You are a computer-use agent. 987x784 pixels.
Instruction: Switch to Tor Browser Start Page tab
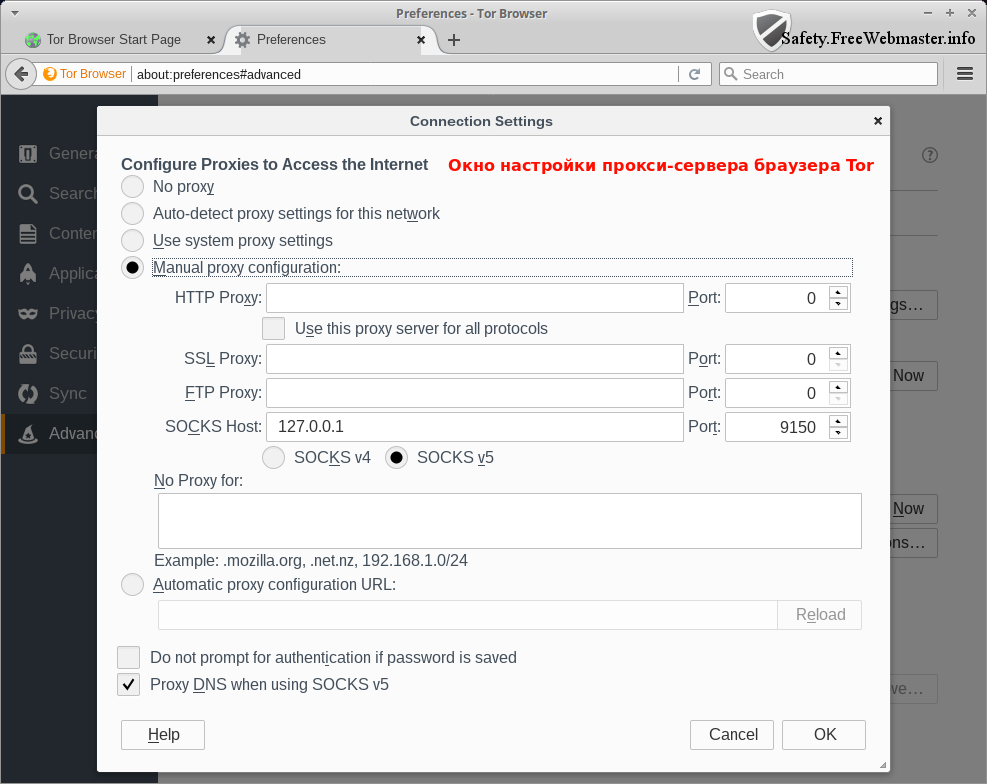[113, 40]
